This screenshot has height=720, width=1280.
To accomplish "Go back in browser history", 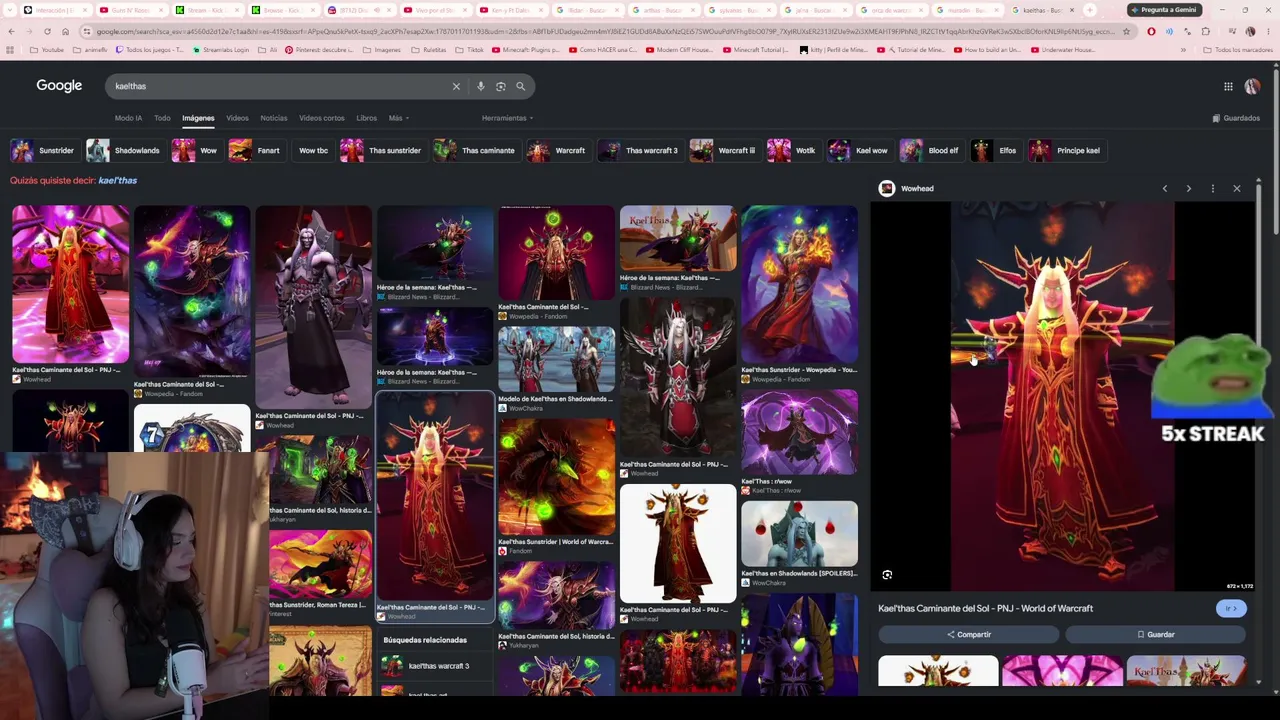I will point(11,31).
